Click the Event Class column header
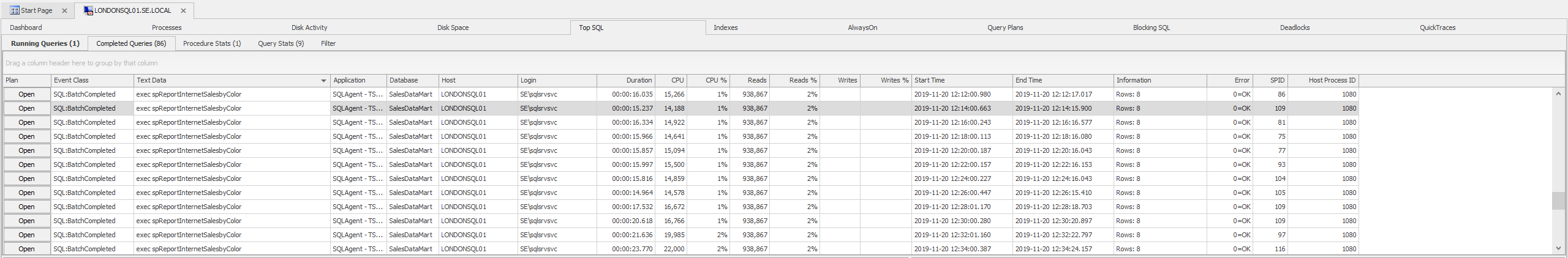Image resolution: width=1568 pixels, height=258 pixels. pyautogui.click(x=92, y=81)
